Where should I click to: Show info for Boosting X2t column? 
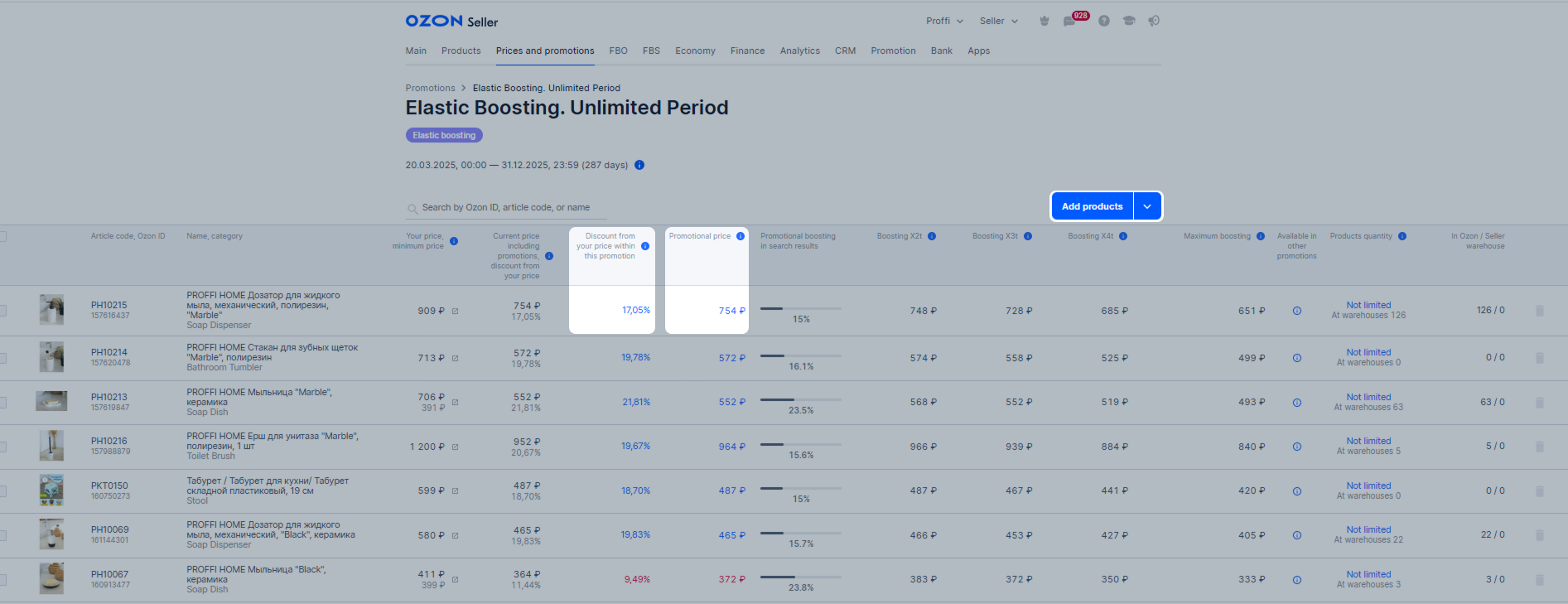(932, 236)
